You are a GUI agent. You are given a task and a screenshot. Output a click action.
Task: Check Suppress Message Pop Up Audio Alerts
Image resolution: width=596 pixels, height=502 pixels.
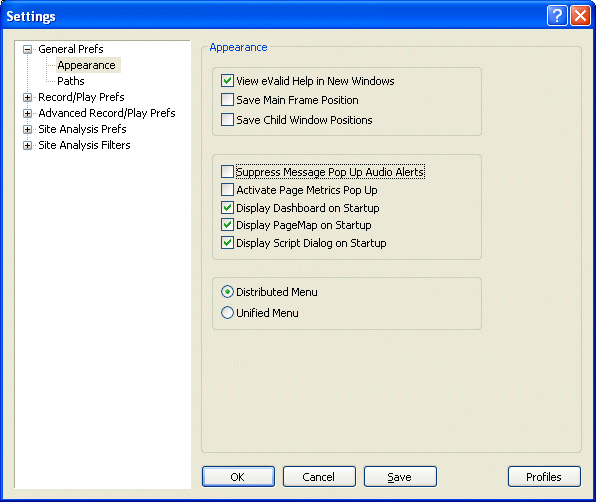(227, 171)
